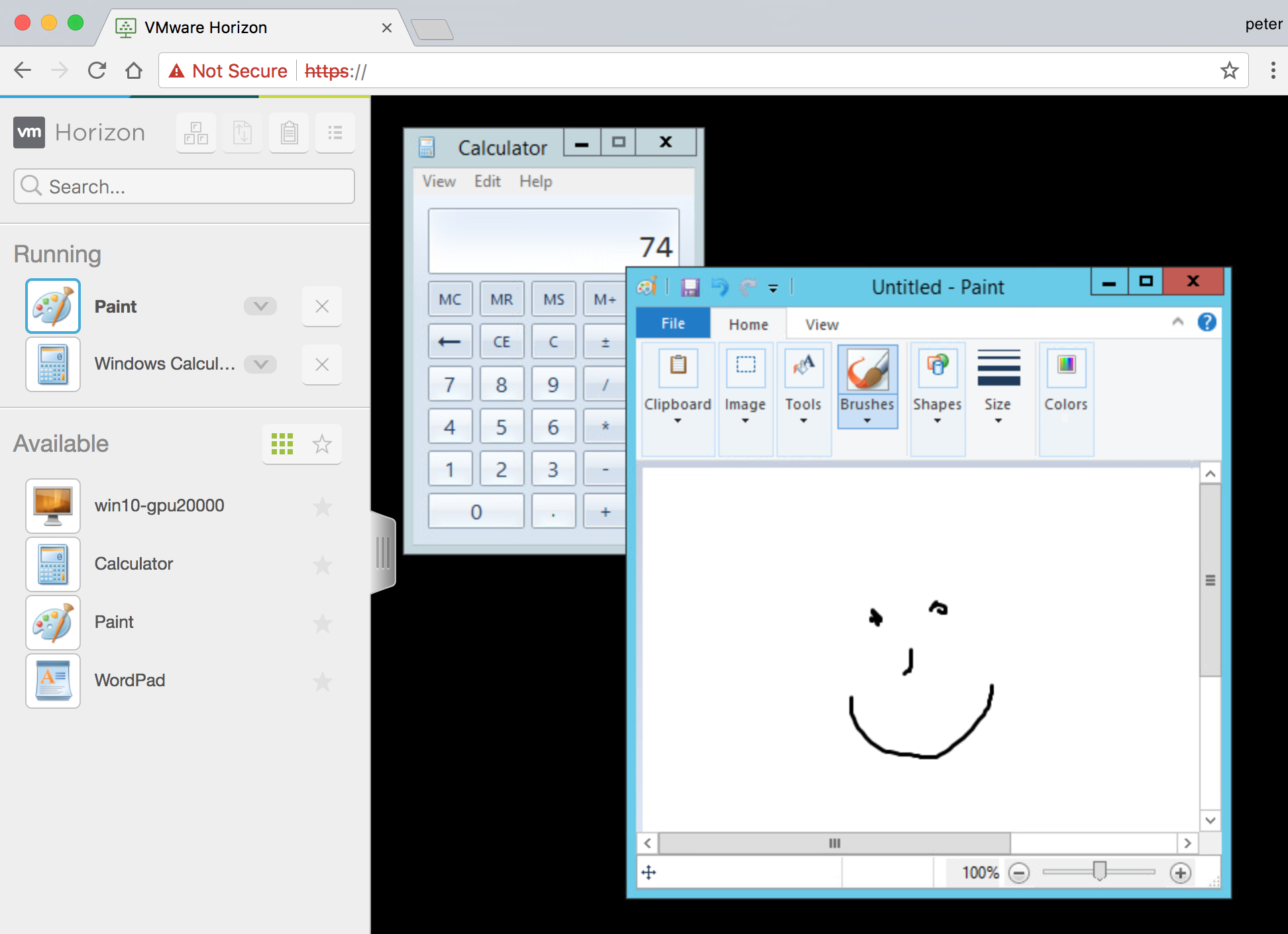The image size is (1288, 934).
Task: Reload the browser page
Action: pyautogui.click(x=97, y=70)
